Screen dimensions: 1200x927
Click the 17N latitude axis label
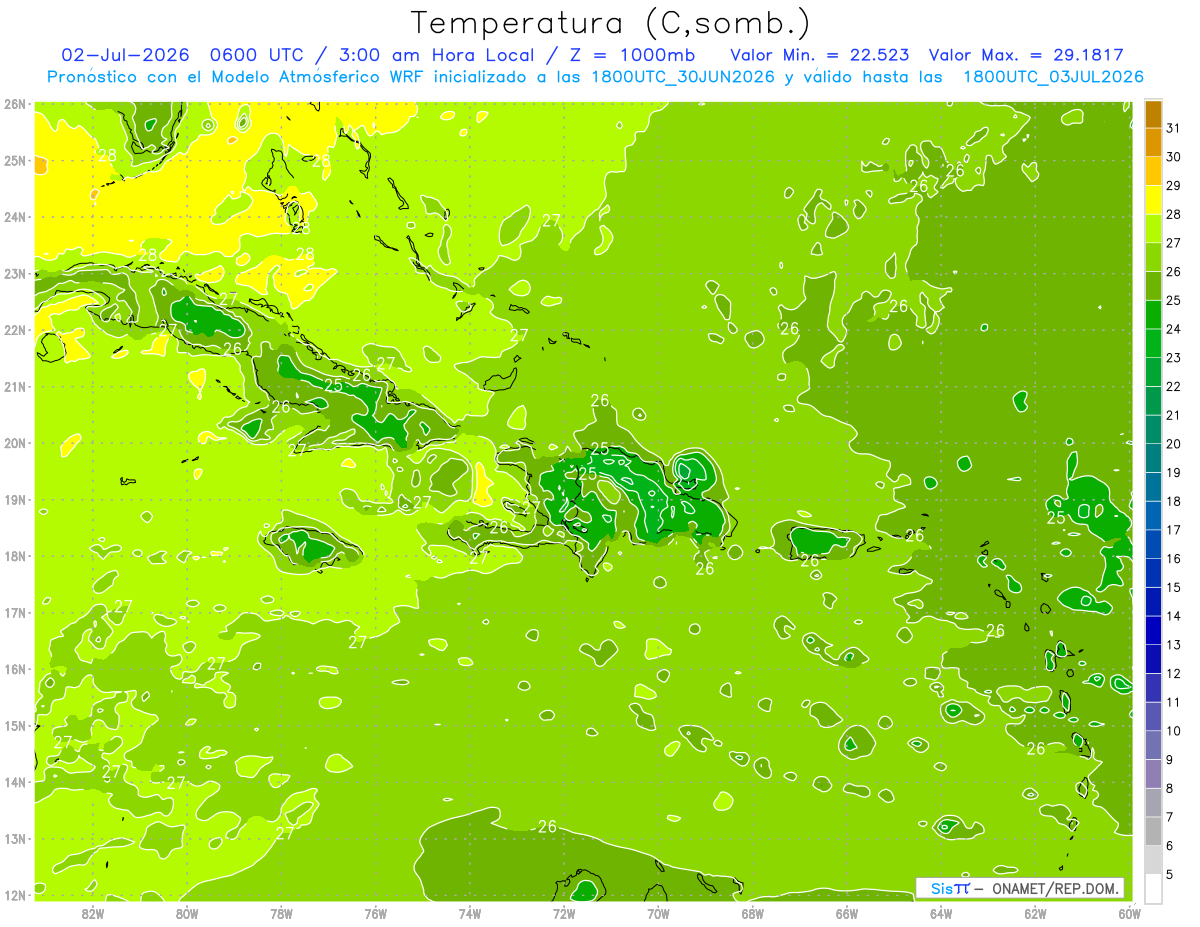(x=15, y=612)
